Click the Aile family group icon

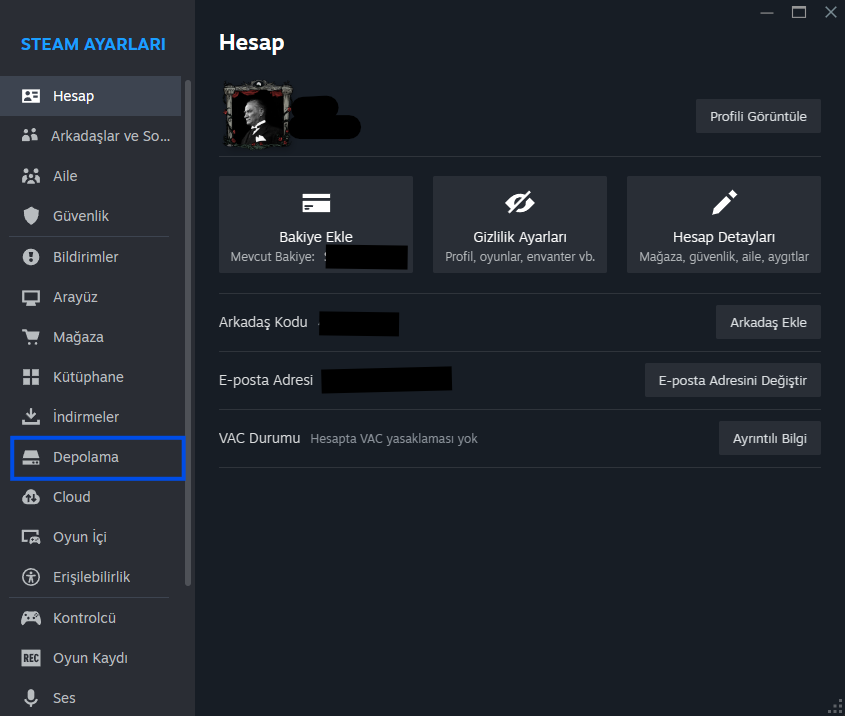click(x=31, y=176)
